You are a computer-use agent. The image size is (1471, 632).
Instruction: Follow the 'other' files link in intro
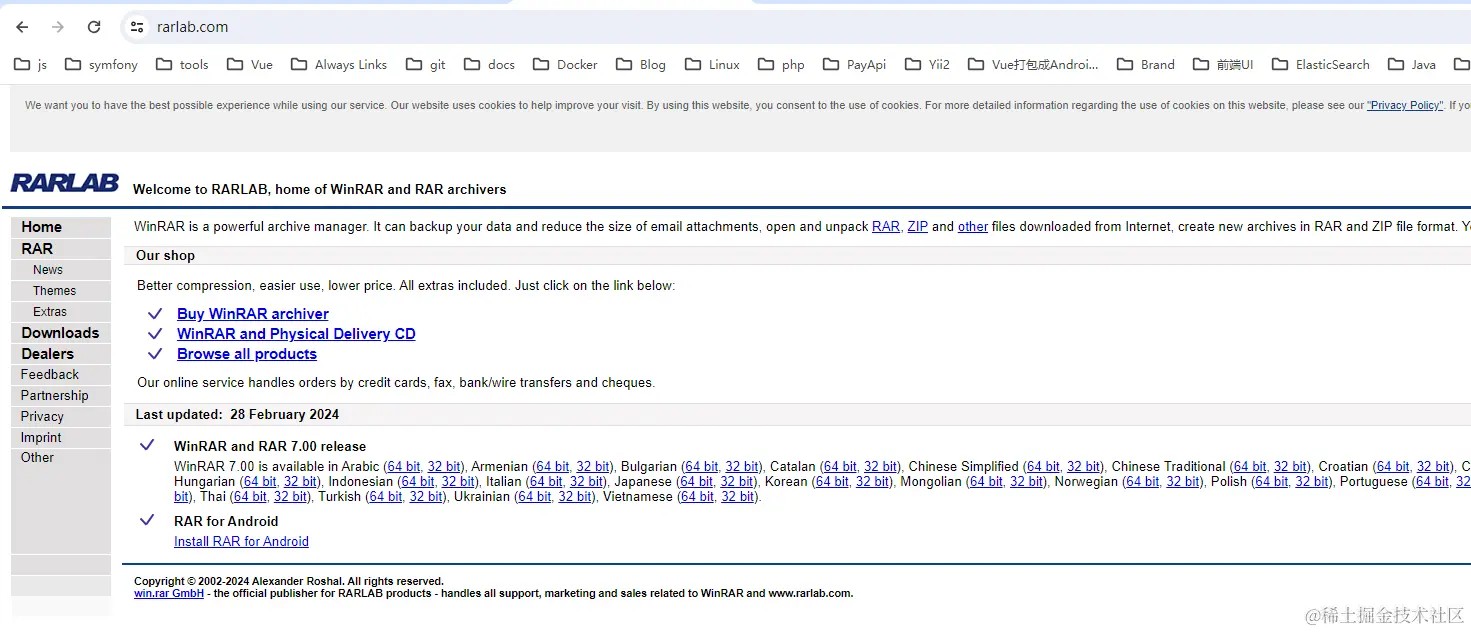[973, 227]
